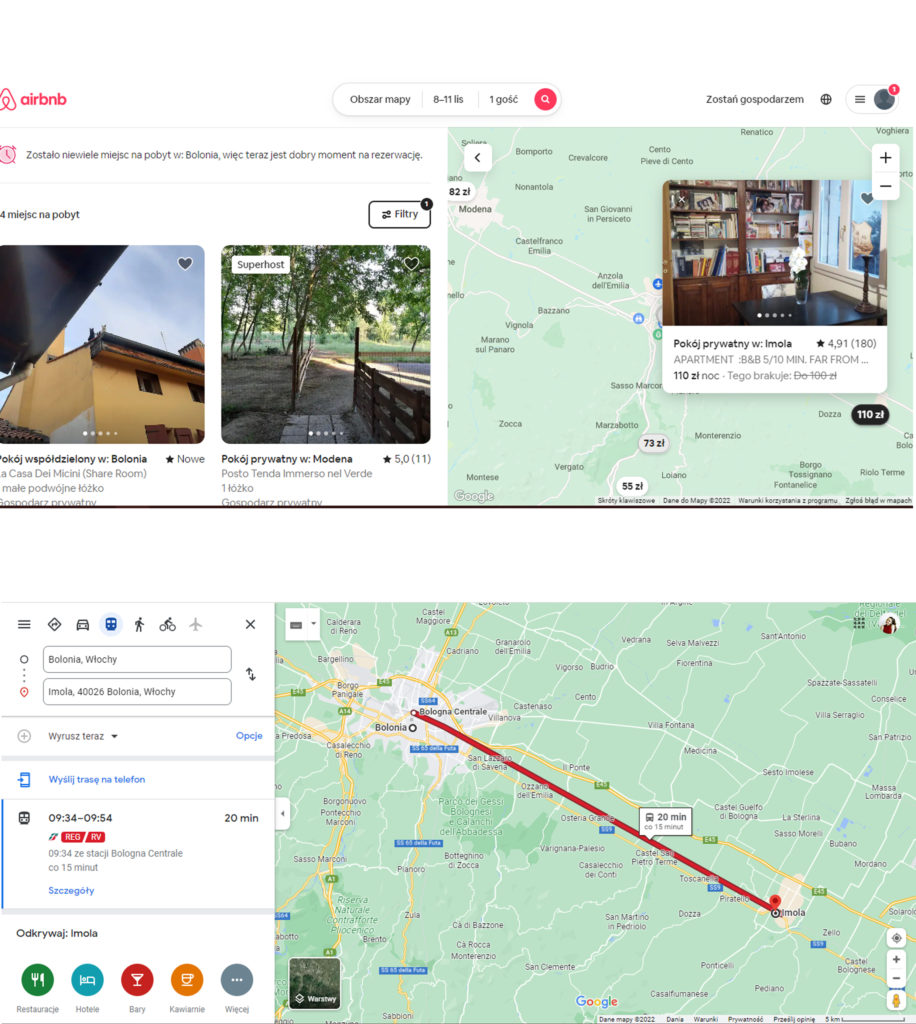Open the Warstwy layers thumbnail
This screenshot has width=916, height=1024.
tap(314, 984)
